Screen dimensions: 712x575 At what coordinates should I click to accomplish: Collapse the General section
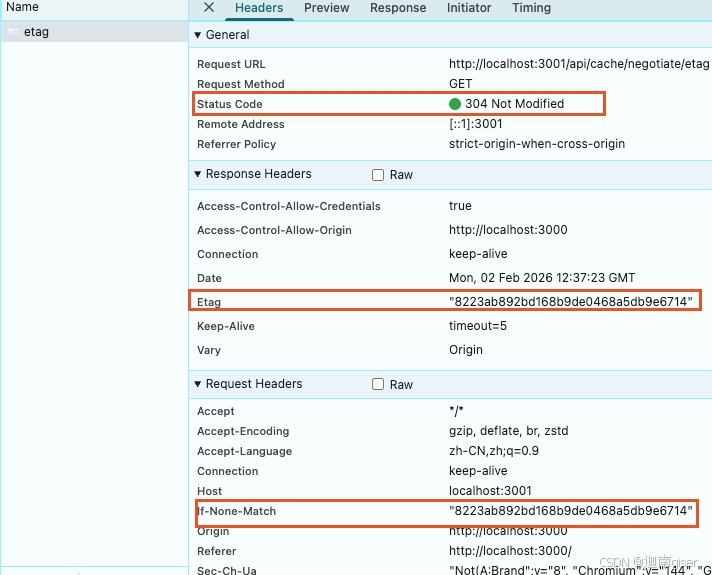click(198, 35)
